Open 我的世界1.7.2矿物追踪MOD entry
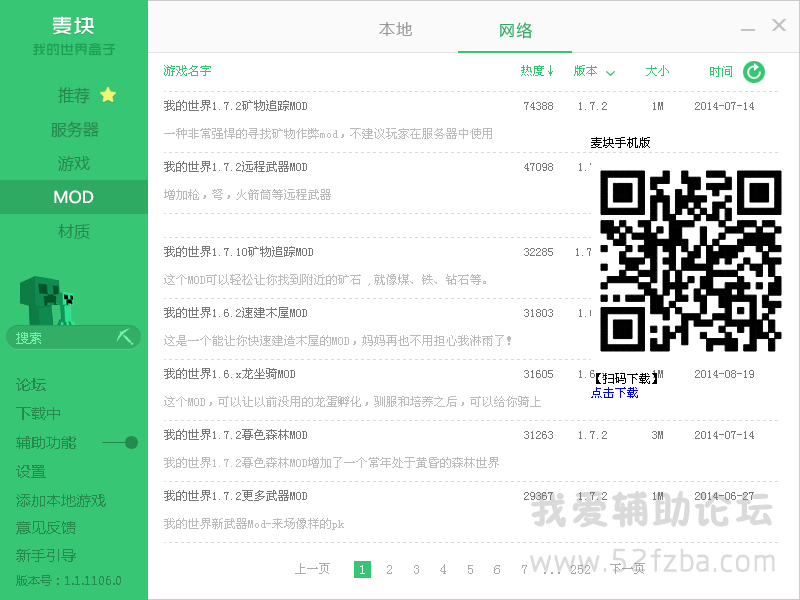800x600 pixels. [x=235, y=106]
